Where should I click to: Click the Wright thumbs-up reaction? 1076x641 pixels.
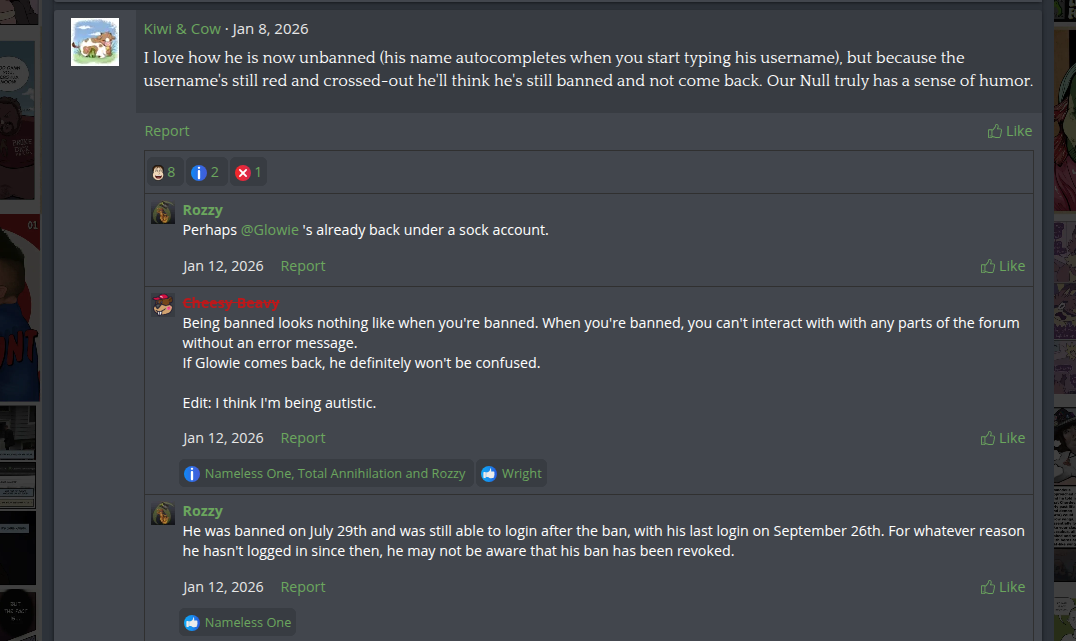point(512,474)
